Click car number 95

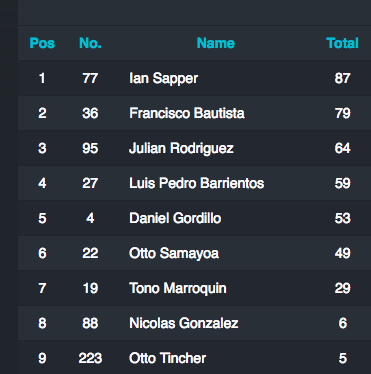pyautogui.click(x=90, y=148)
